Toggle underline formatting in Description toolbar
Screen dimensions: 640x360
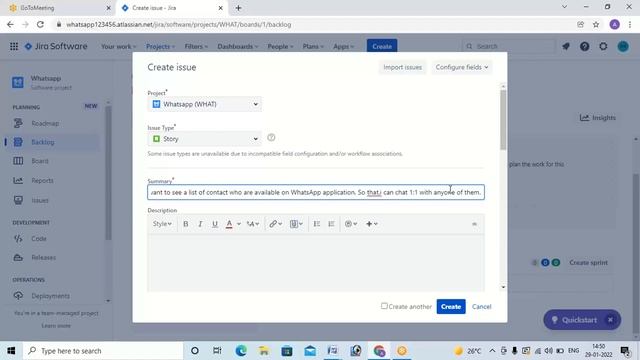coord(215,224)
